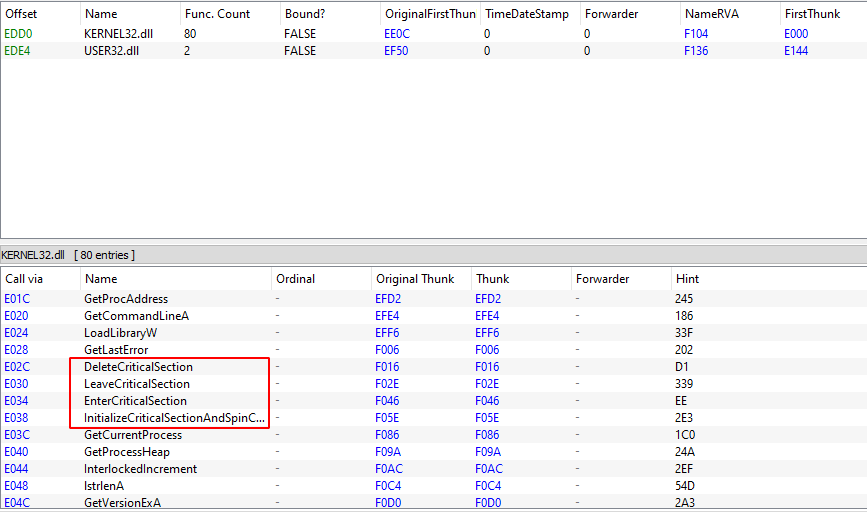Viewport: 867px width, 512px height.
Task: Click the Bound? column header
Action: pyautogui.click(x=330, y=14)
